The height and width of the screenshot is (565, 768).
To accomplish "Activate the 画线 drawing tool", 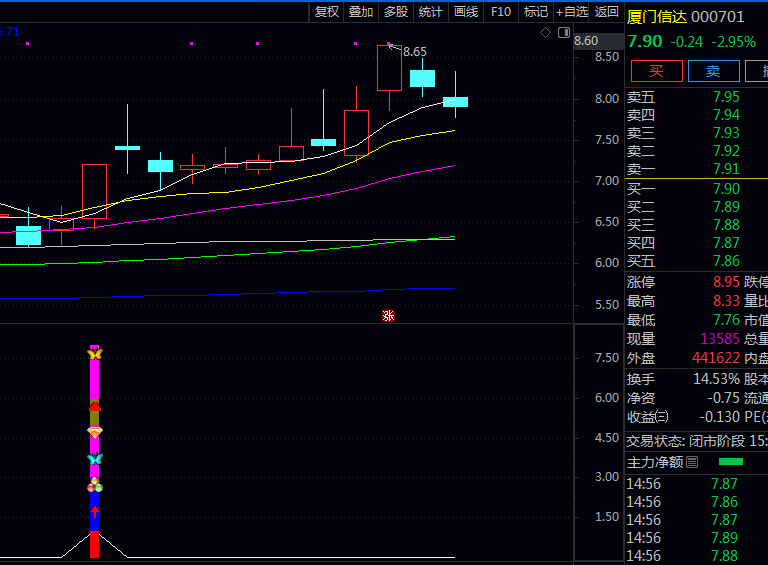I will pyautogui.click(x=466, y=12).
